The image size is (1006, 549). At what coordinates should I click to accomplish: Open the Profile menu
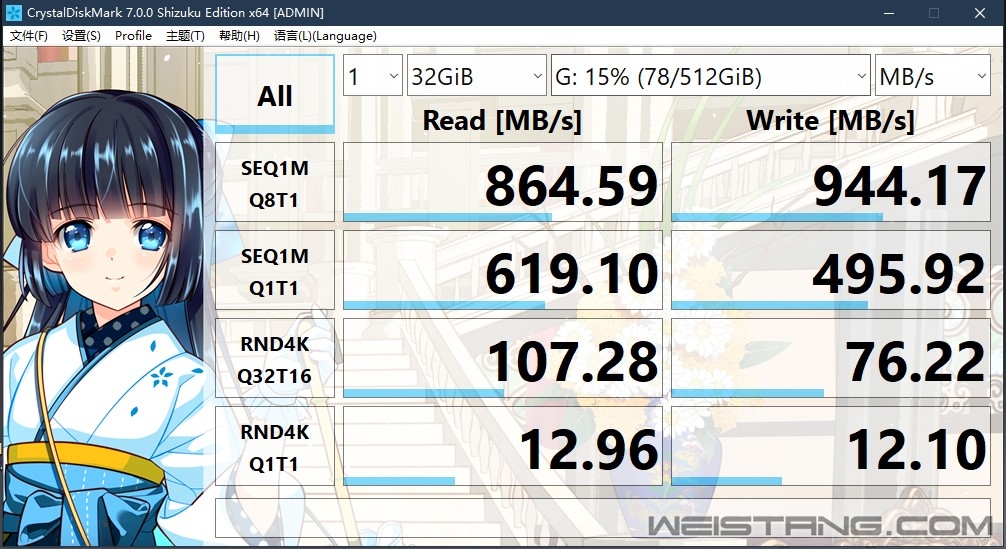tap(133, 36)
